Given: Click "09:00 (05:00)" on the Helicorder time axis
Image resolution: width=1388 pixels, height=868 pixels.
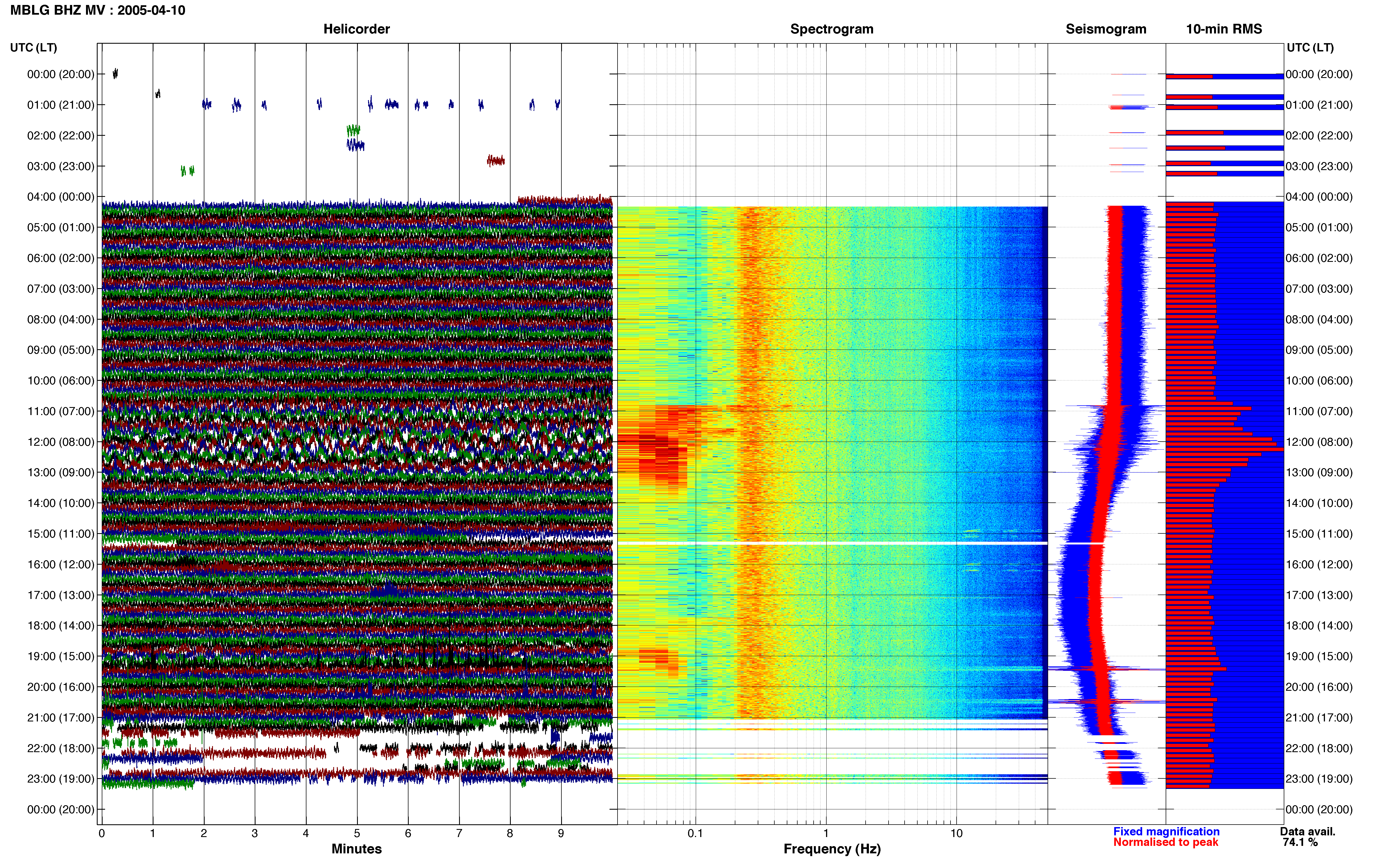Looking at the screenshot, I should (61, 350).
